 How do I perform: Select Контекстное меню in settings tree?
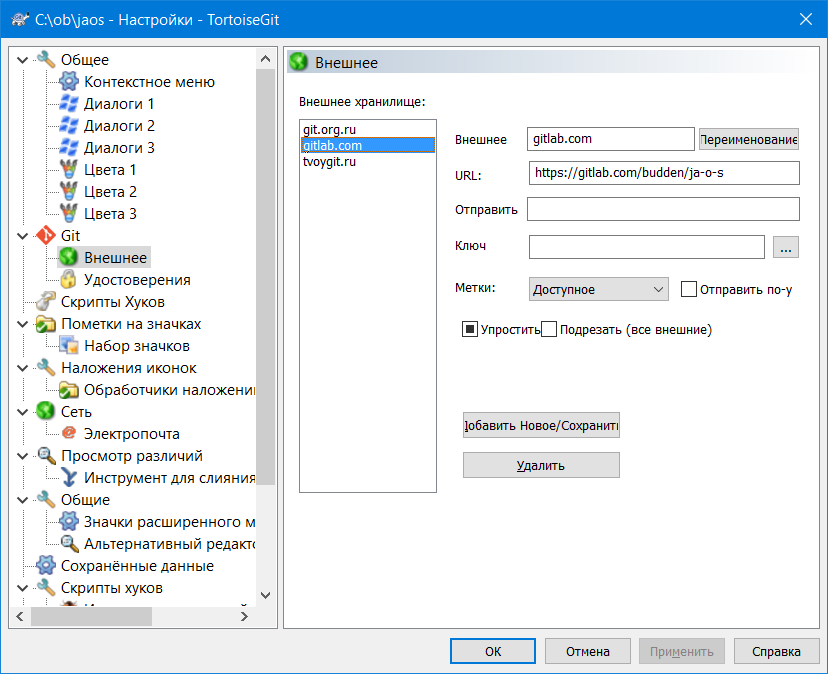point(149,82)
